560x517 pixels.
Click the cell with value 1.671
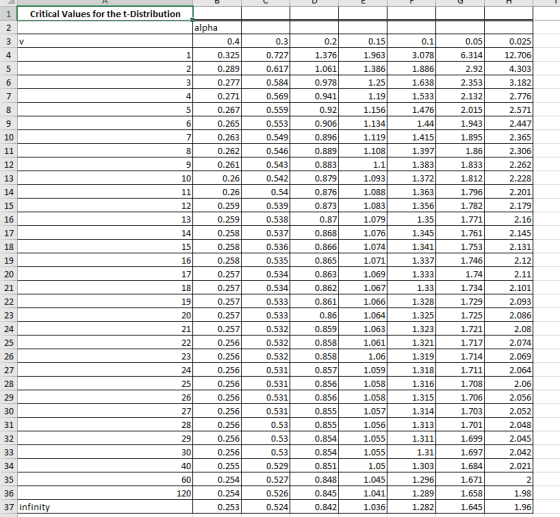460,479
